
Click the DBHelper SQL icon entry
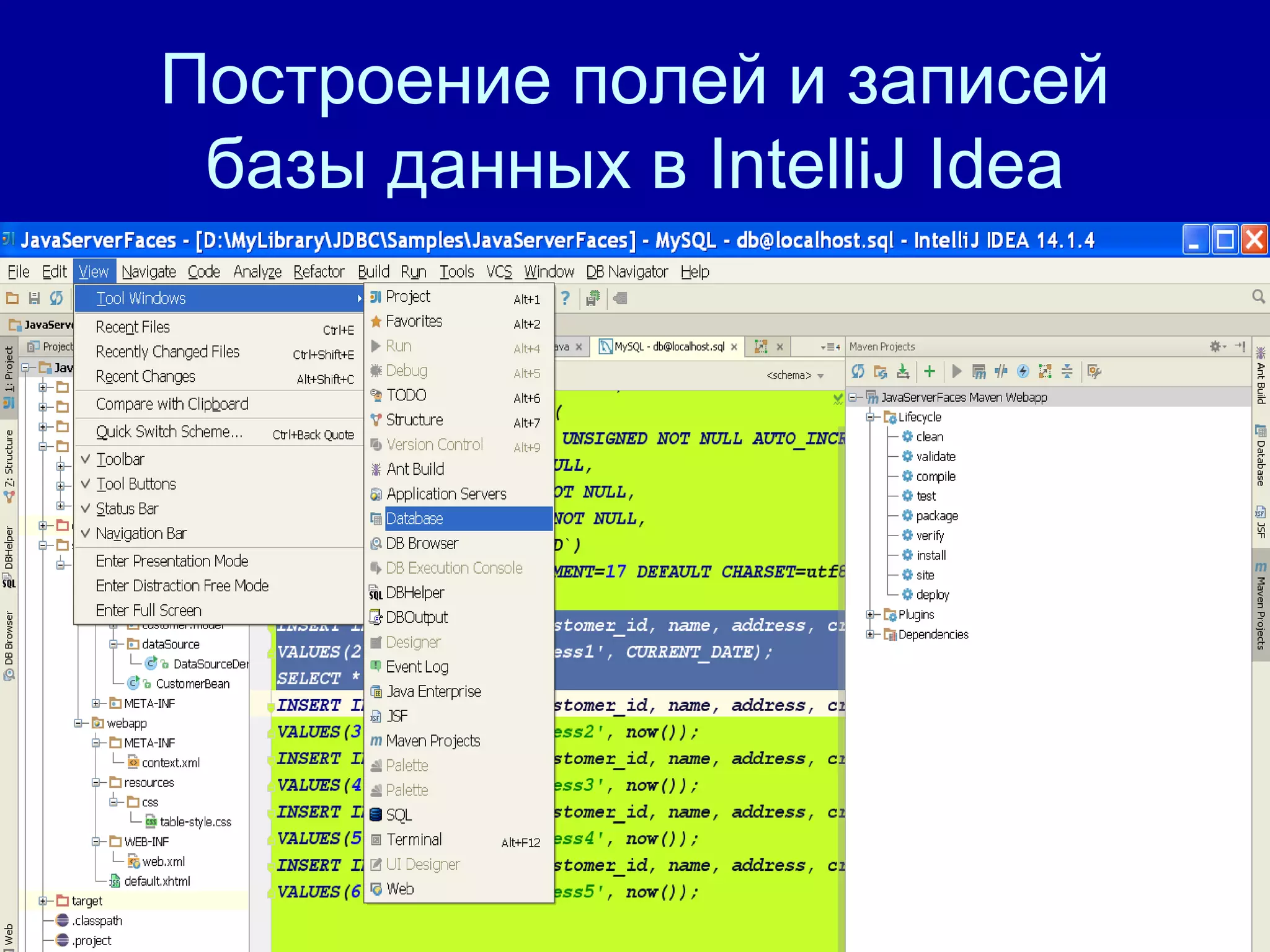pos(376,593)
